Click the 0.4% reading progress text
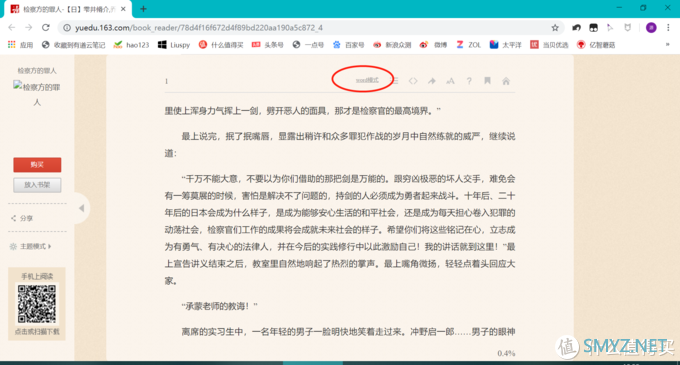Screen dimensions: 680x365 [x=506, y=353]
